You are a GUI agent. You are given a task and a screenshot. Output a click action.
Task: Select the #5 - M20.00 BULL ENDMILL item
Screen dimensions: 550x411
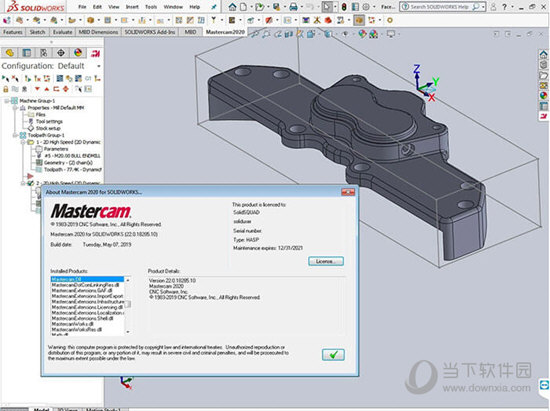pyautogui.click(x=72, y=156)
